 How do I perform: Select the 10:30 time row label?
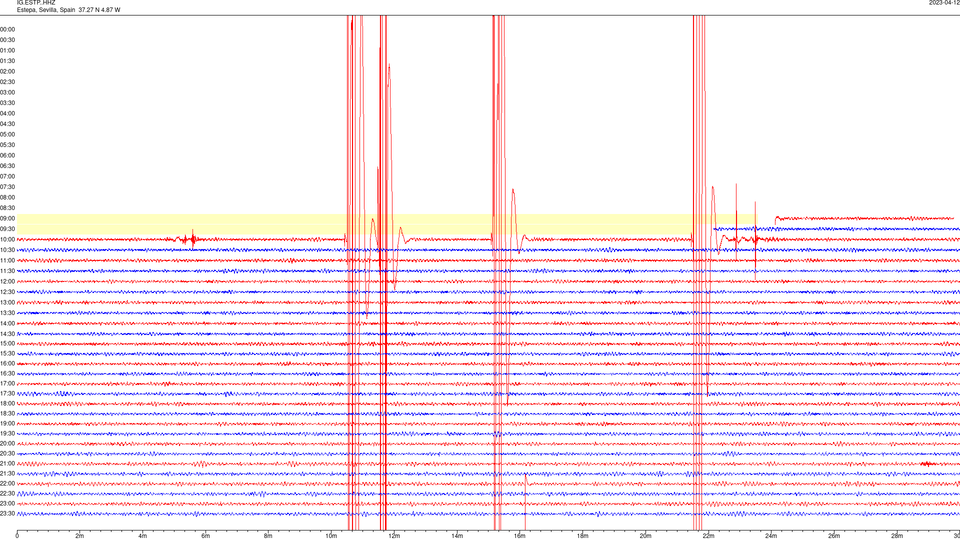pos(7,250)
